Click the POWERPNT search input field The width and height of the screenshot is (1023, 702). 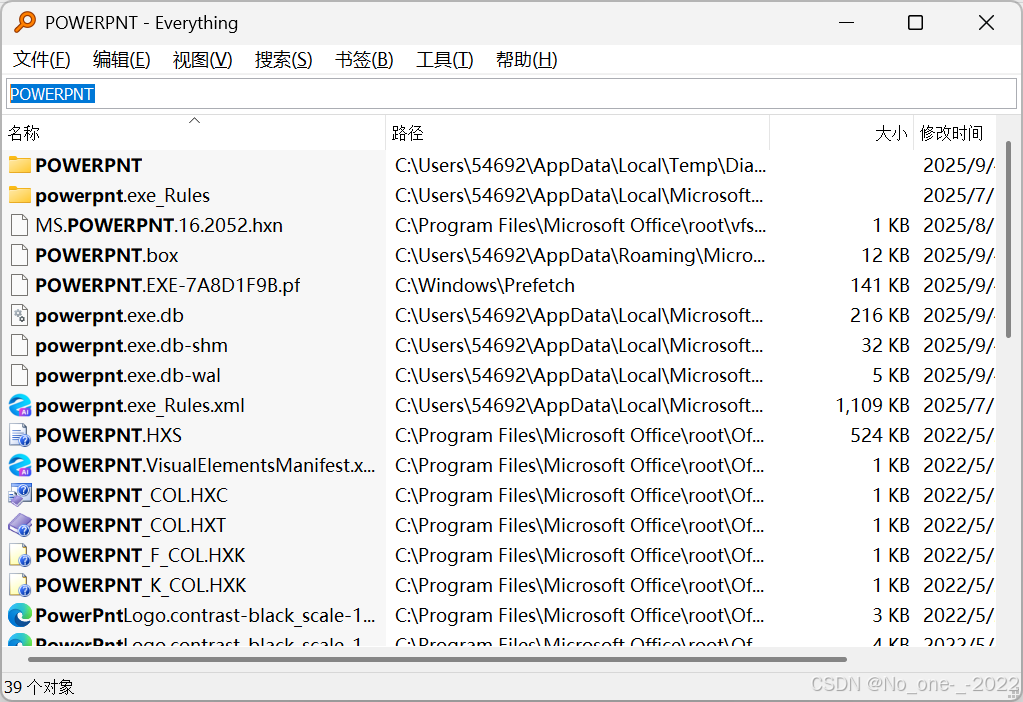click(x=512, y=94)
